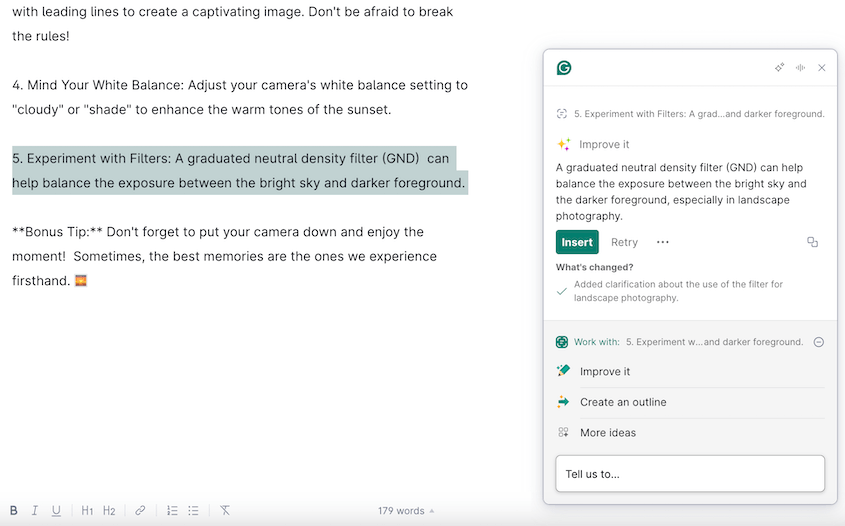Click the quoted selection text at panel top
This screenshot has height=526, width=845.
point(699,114)
